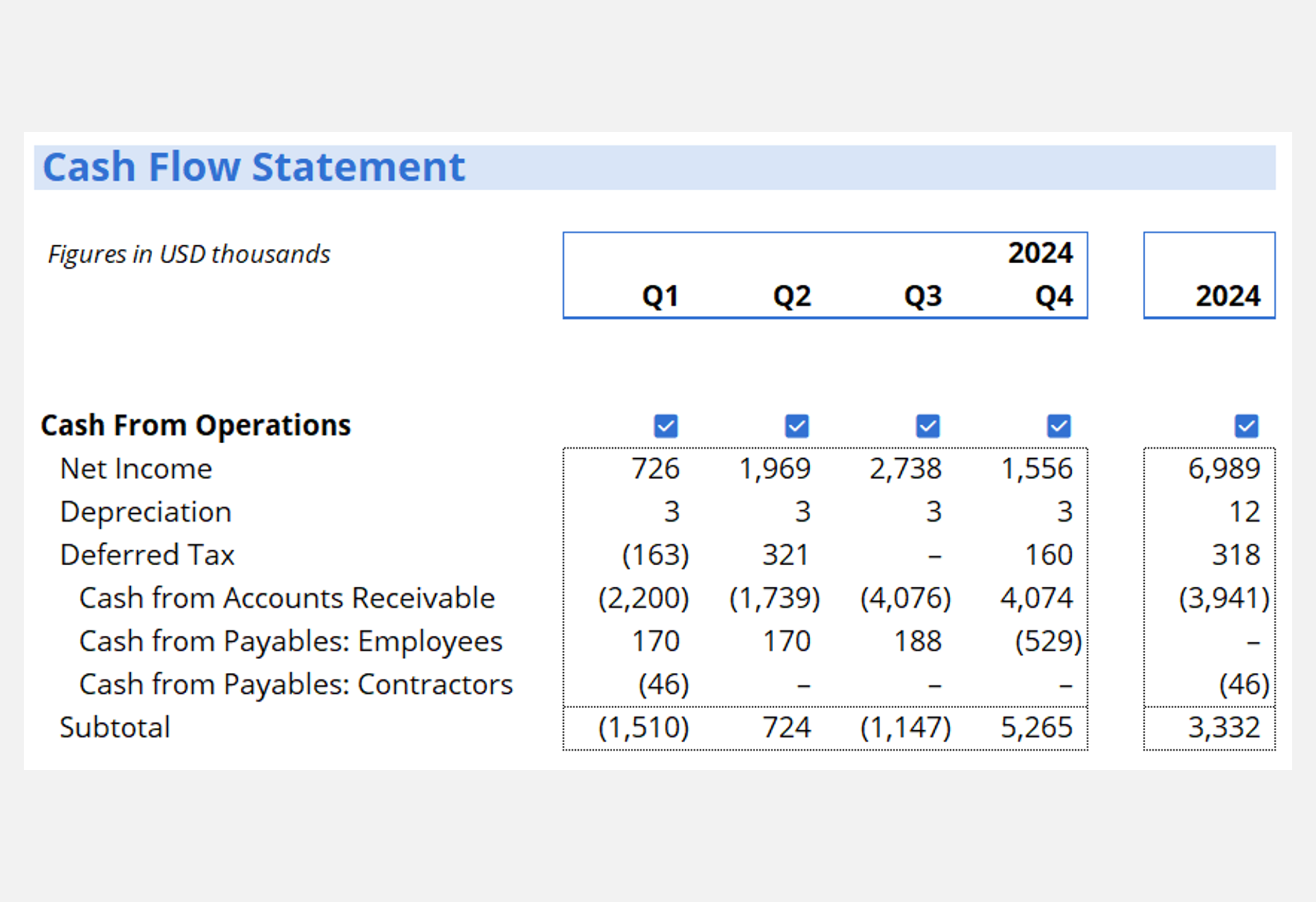This screenshot has height=902, width=1316.
Task: Toggle the Q1 column checkbox
Action: point(666,426)
